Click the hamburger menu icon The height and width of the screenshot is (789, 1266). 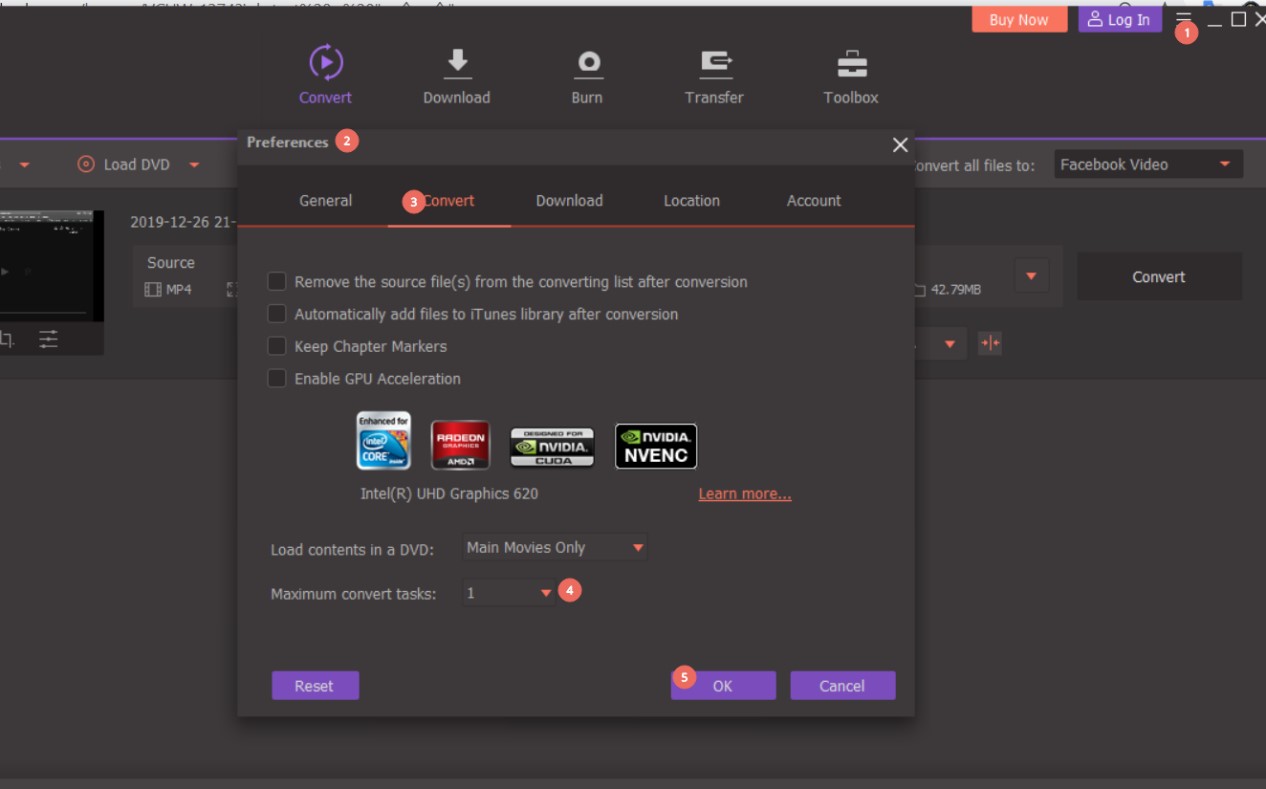point(1184,17)
